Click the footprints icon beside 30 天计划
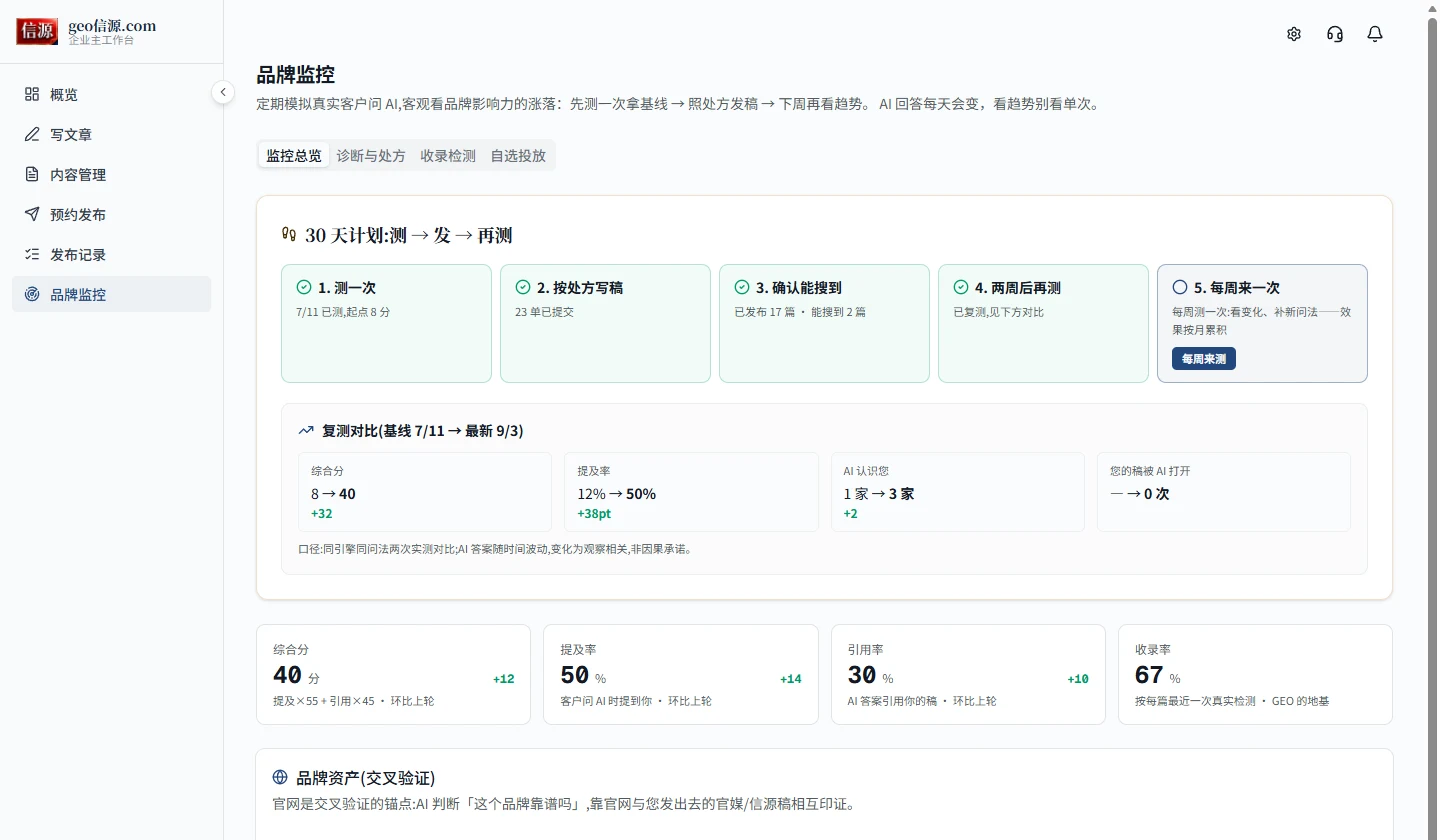This screenshot has width=1440, height=840. click(x=290, y=236)
